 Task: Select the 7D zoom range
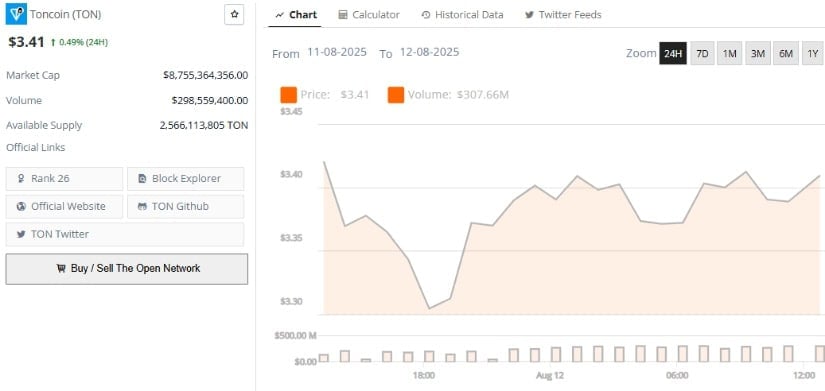(x=702, y=53)
